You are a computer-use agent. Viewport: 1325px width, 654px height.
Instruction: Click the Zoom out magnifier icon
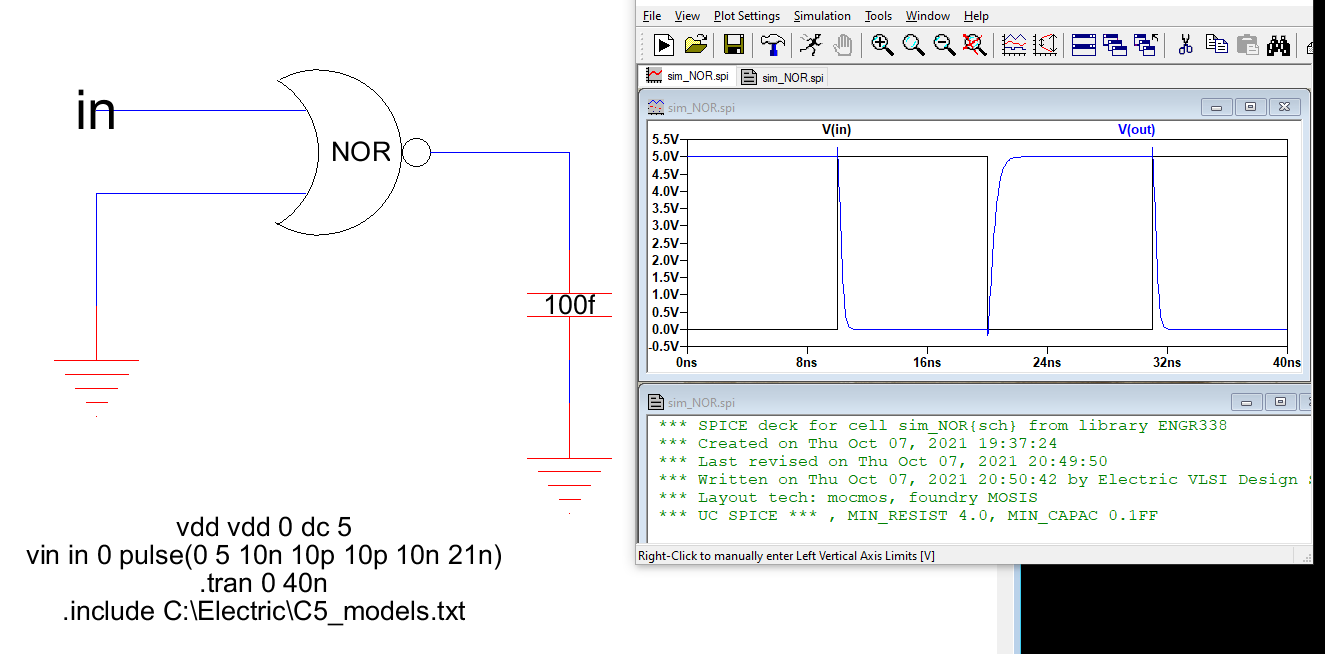[x=944, y=44]
